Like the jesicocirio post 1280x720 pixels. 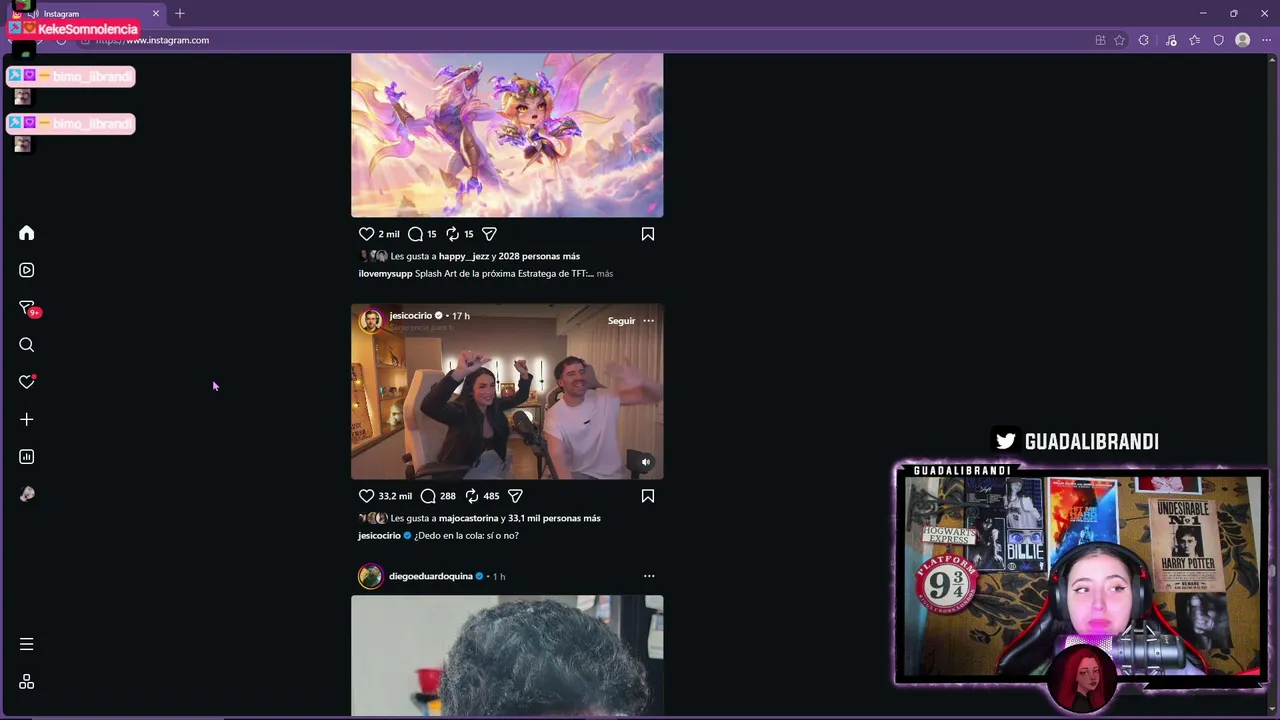click(366, 496)
